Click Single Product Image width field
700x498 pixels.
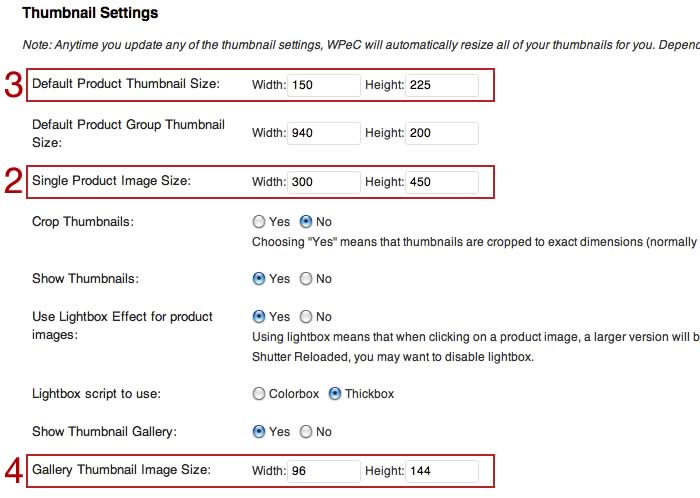pos(323,182)
